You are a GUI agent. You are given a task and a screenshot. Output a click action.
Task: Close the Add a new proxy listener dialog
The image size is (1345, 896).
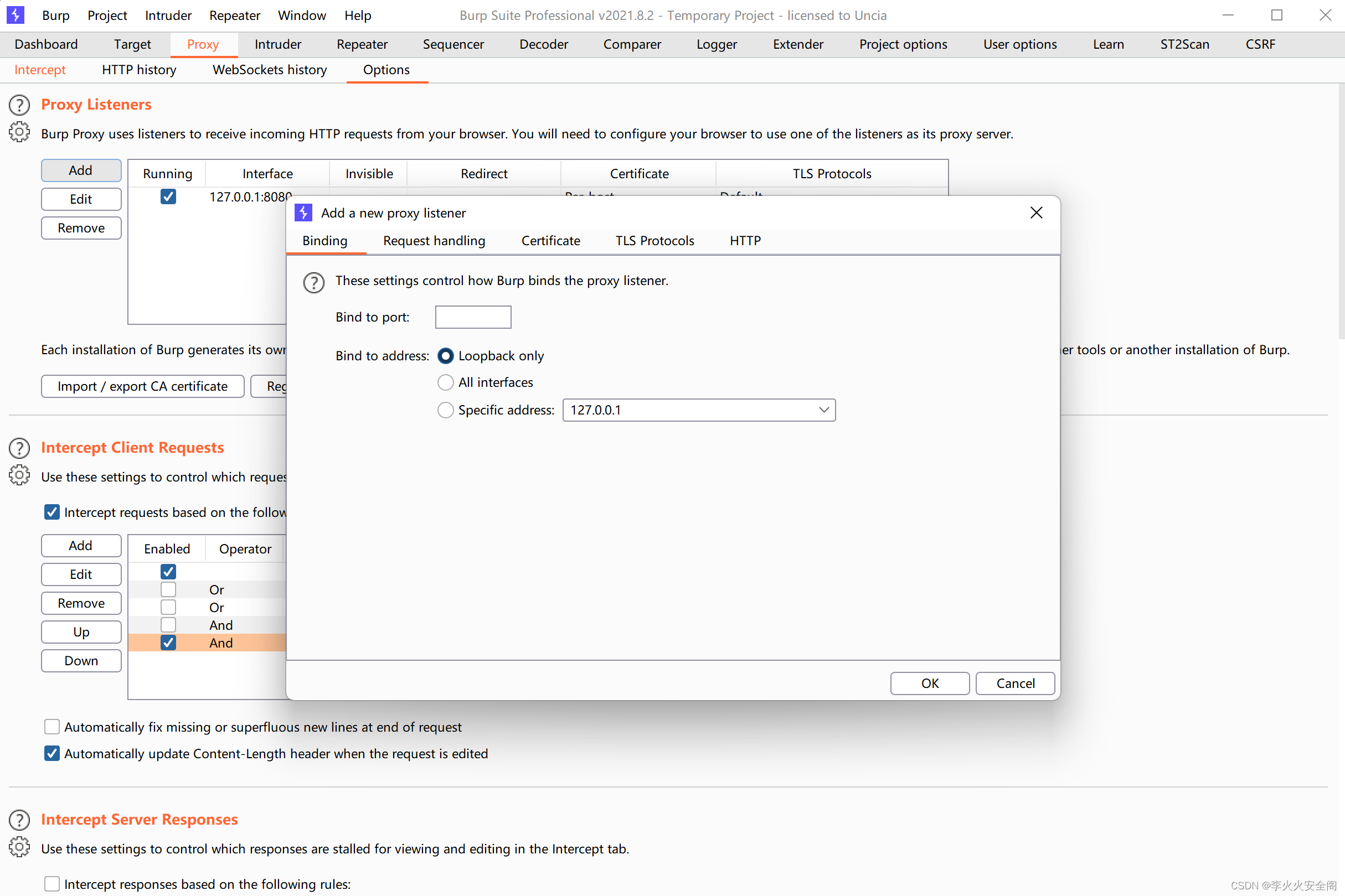coord(1037,213)
